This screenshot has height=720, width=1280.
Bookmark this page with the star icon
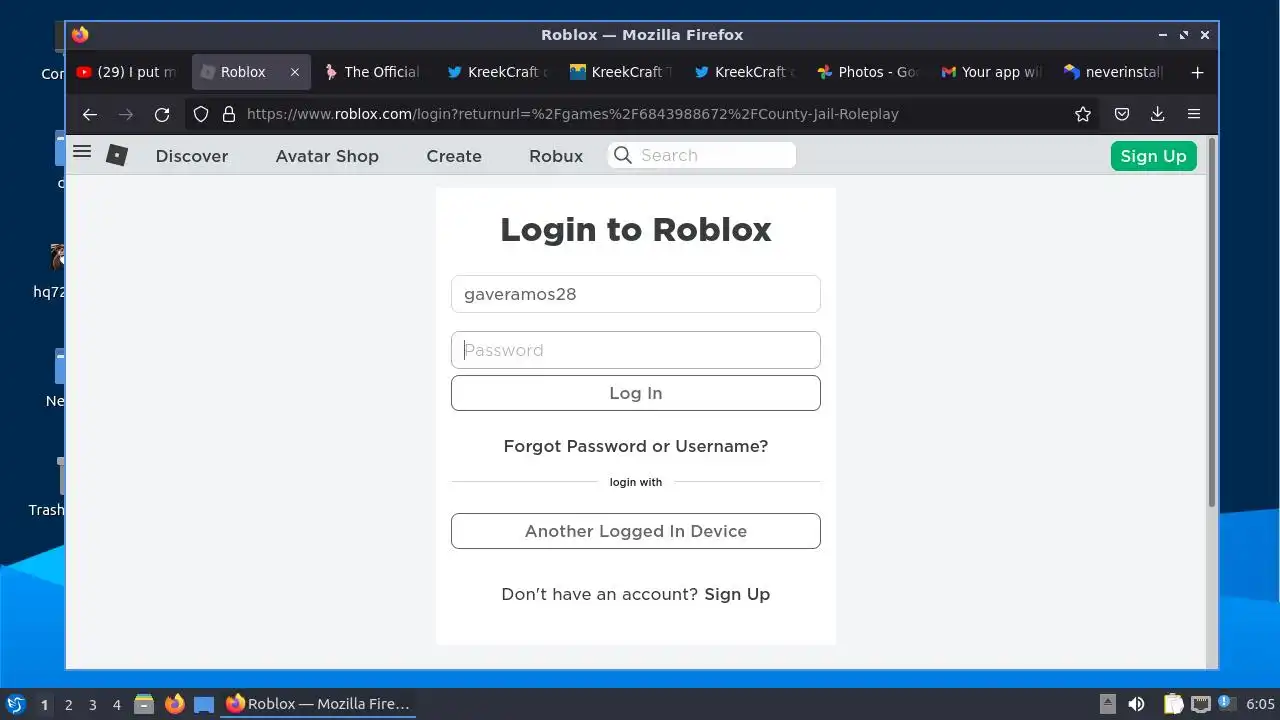tap(1083, 114)
